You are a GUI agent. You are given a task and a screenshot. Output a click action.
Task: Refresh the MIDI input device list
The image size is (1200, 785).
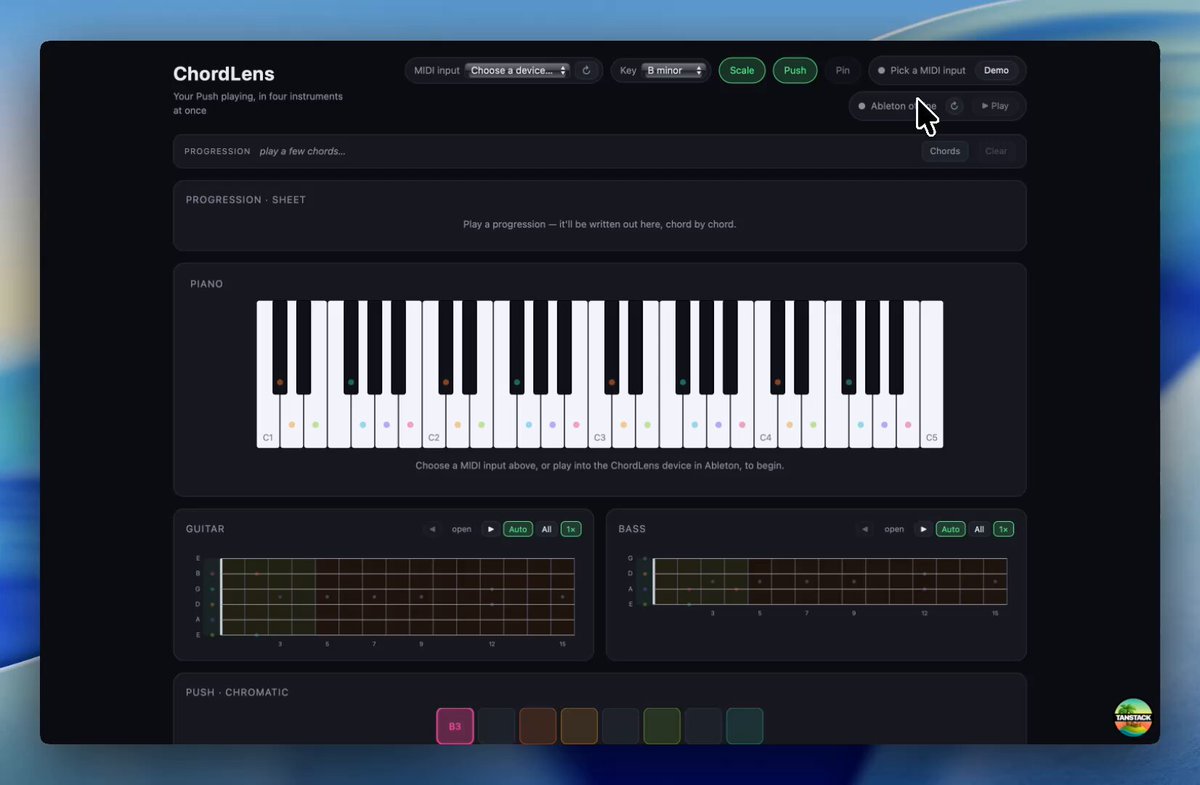pyautogui.click(x=587, y=71)
